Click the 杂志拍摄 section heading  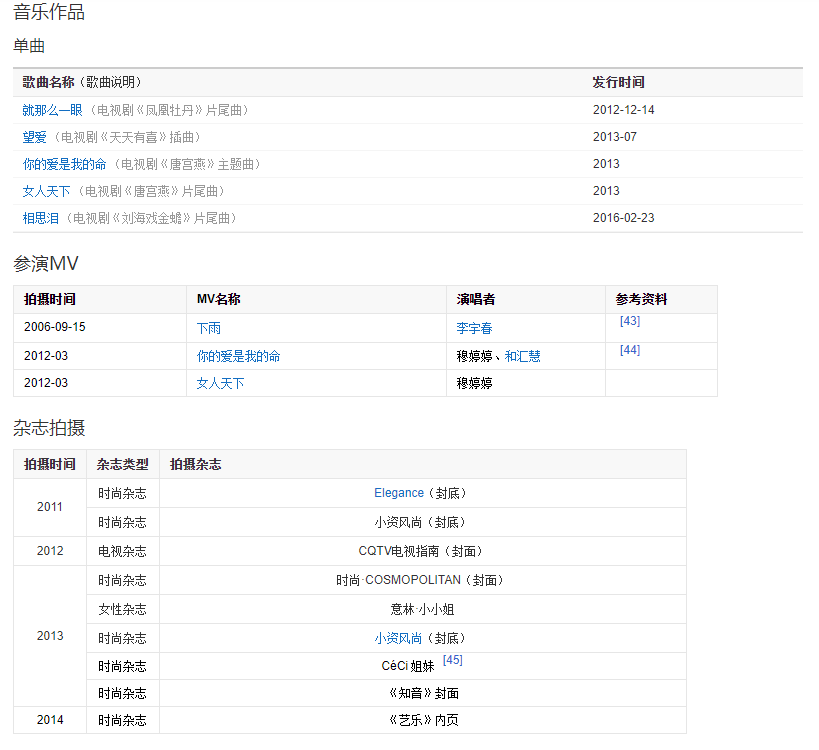pos(49,428)
